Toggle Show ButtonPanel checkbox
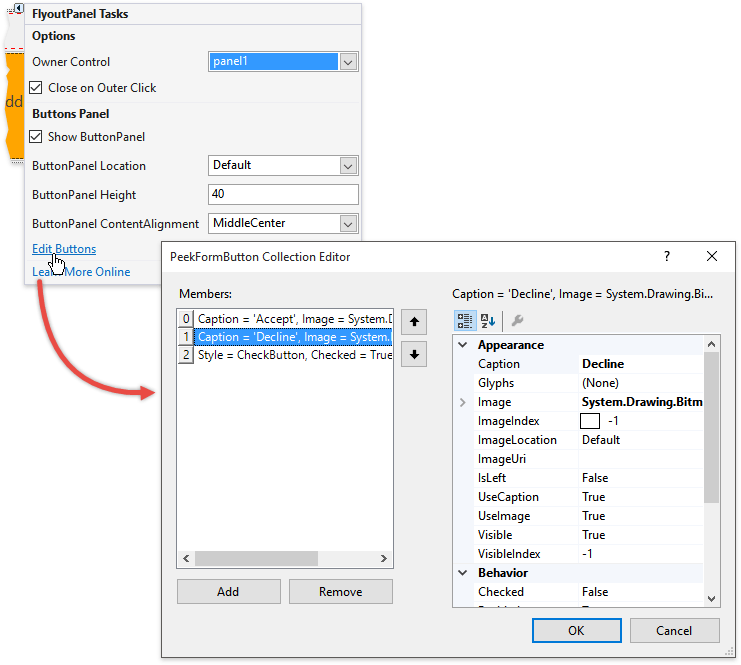741x665 pixels. pyautogui.click(x=36, y=137)
